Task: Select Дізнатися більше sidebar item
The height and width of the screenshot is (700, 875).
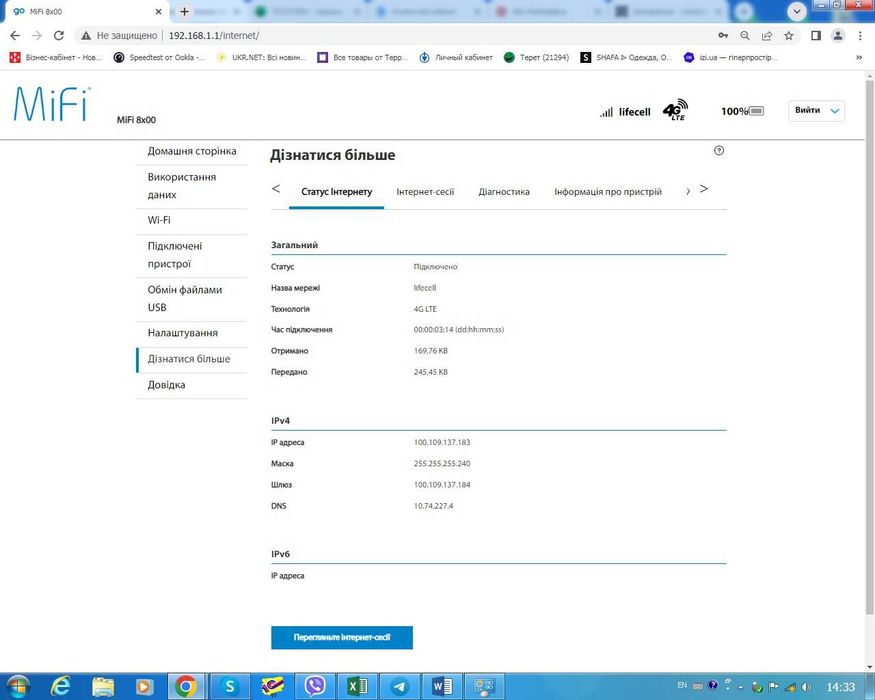Action: [x=191, y=359]
